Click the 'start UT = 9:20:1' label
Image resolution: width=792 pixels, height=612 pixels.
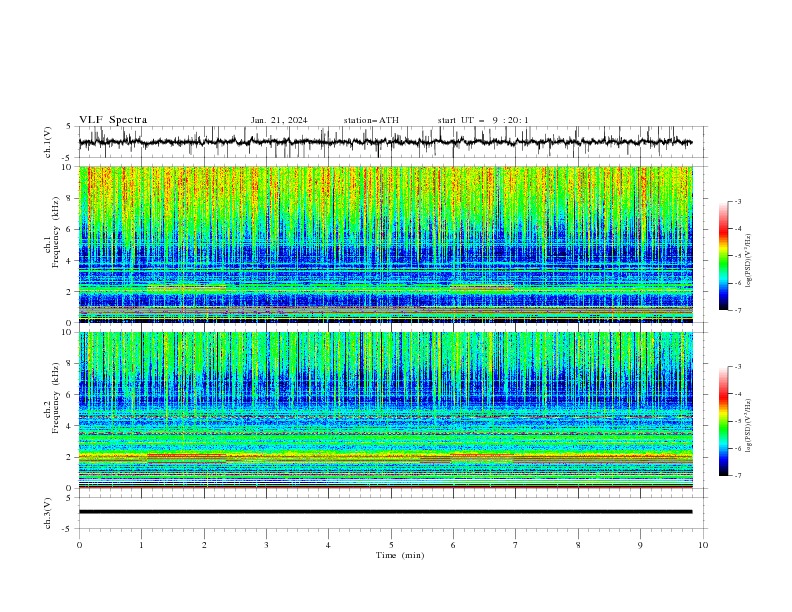483,120
